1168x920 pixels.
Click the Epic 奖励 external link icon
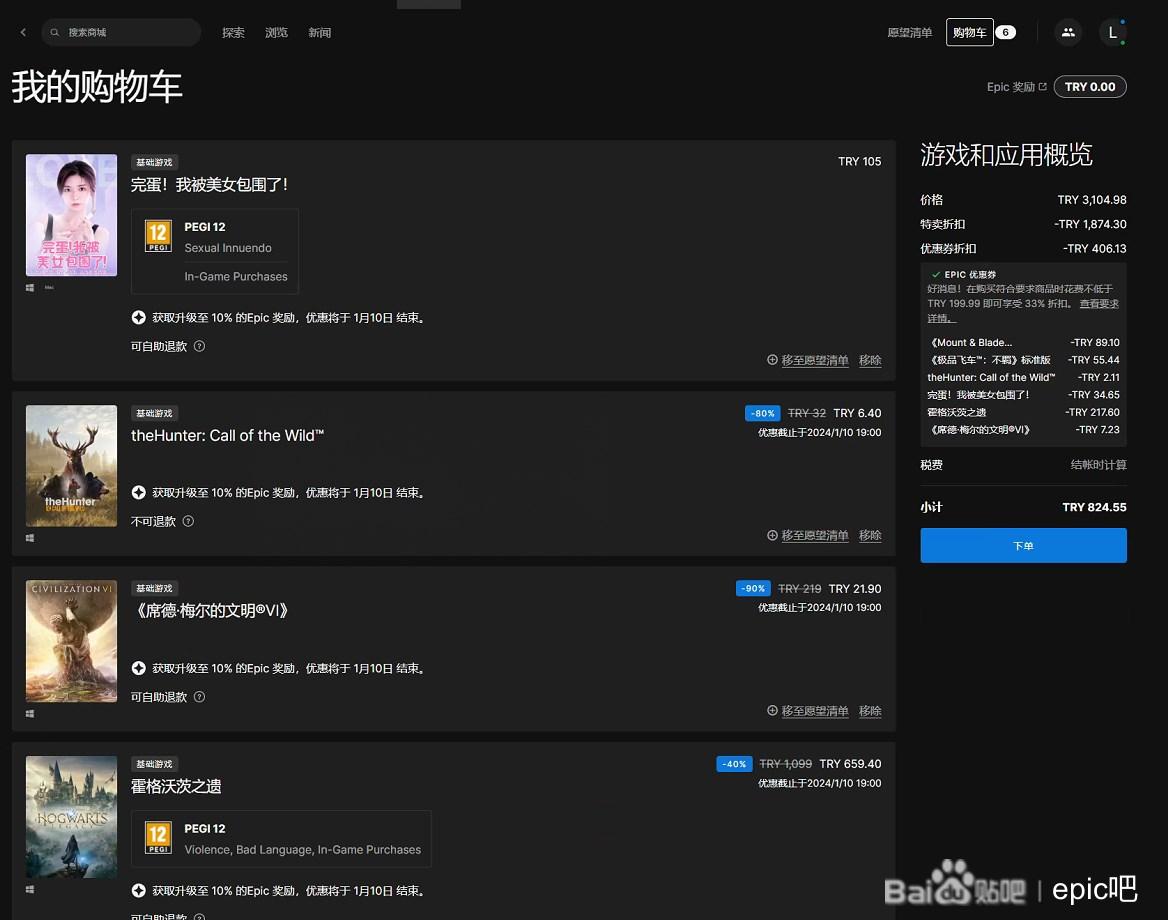point(1043,86)
